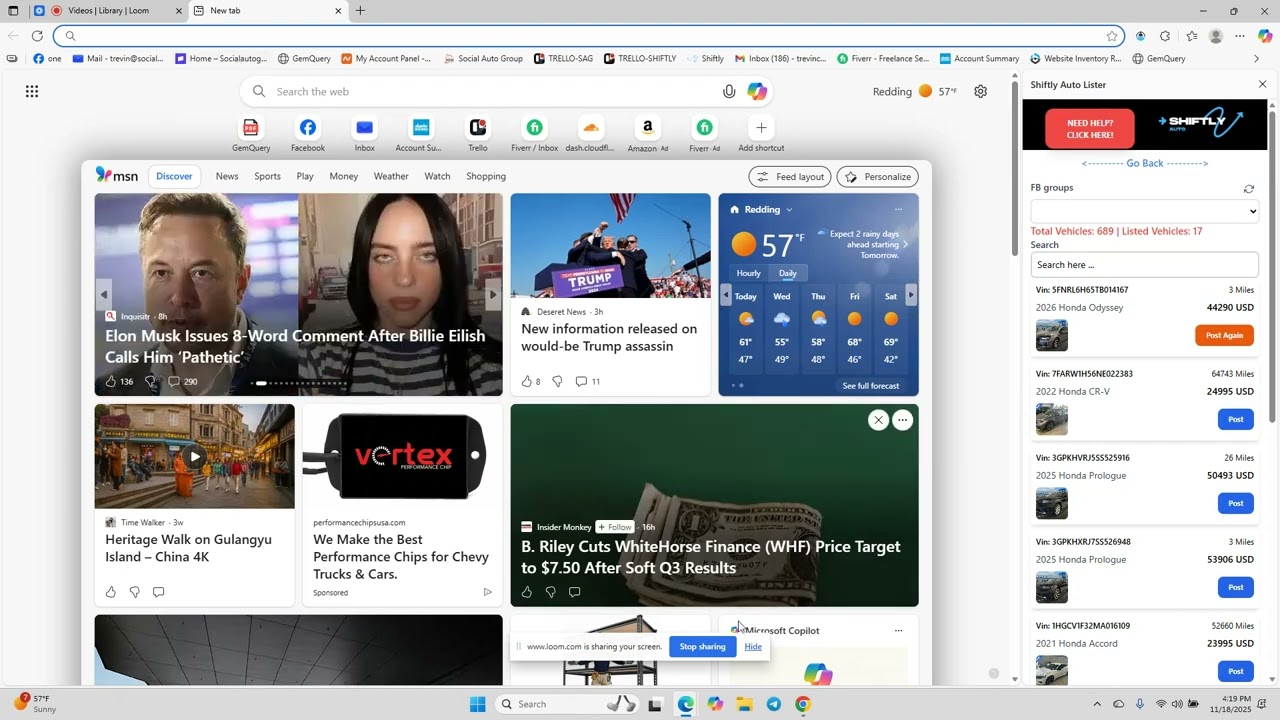The image size is (1280, 720).
Task: Open Copilot icon in search box
Action: (757, 91)
